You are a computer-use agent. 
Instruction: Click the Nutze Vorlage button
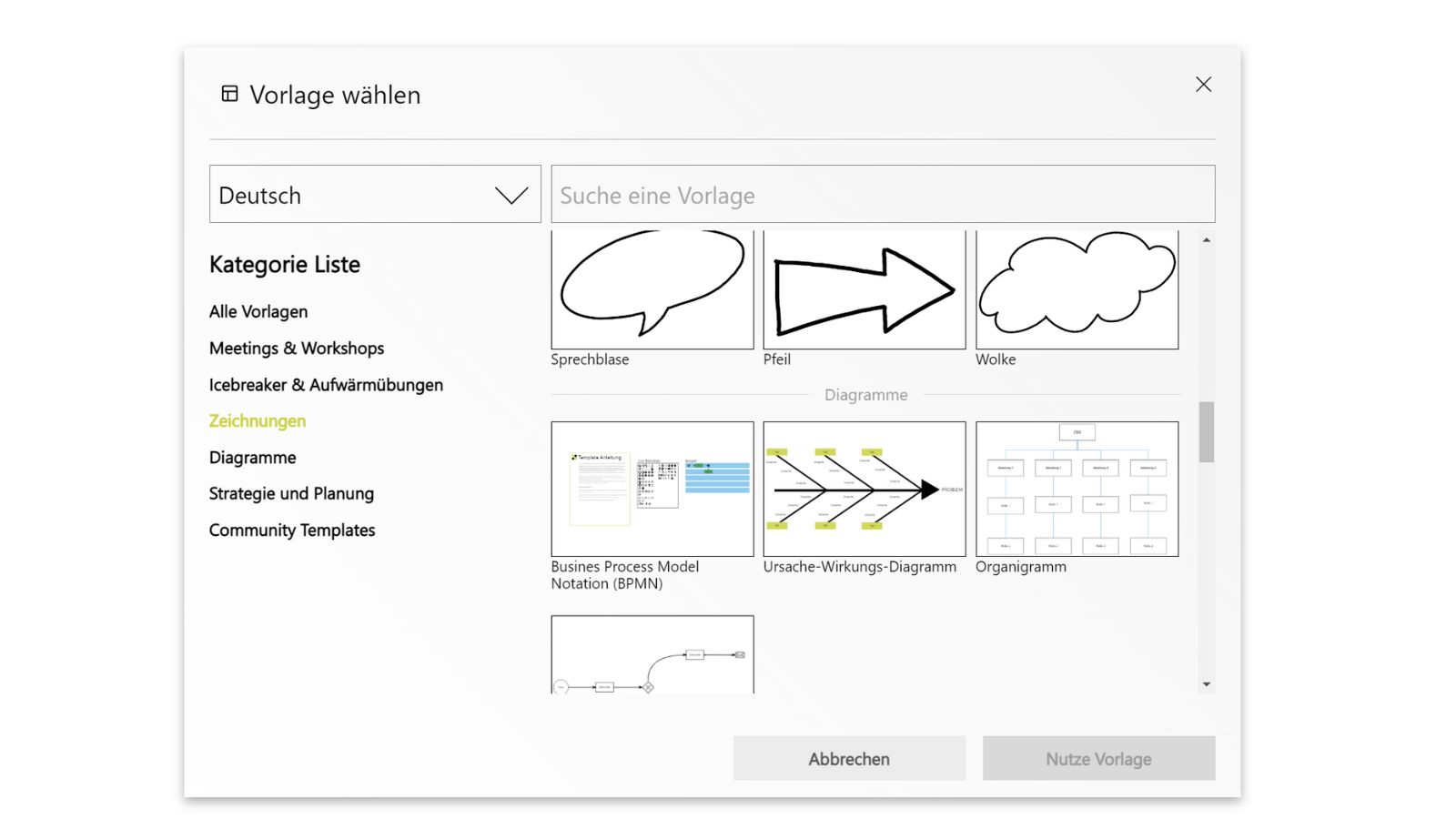(x=1097, y=758)
